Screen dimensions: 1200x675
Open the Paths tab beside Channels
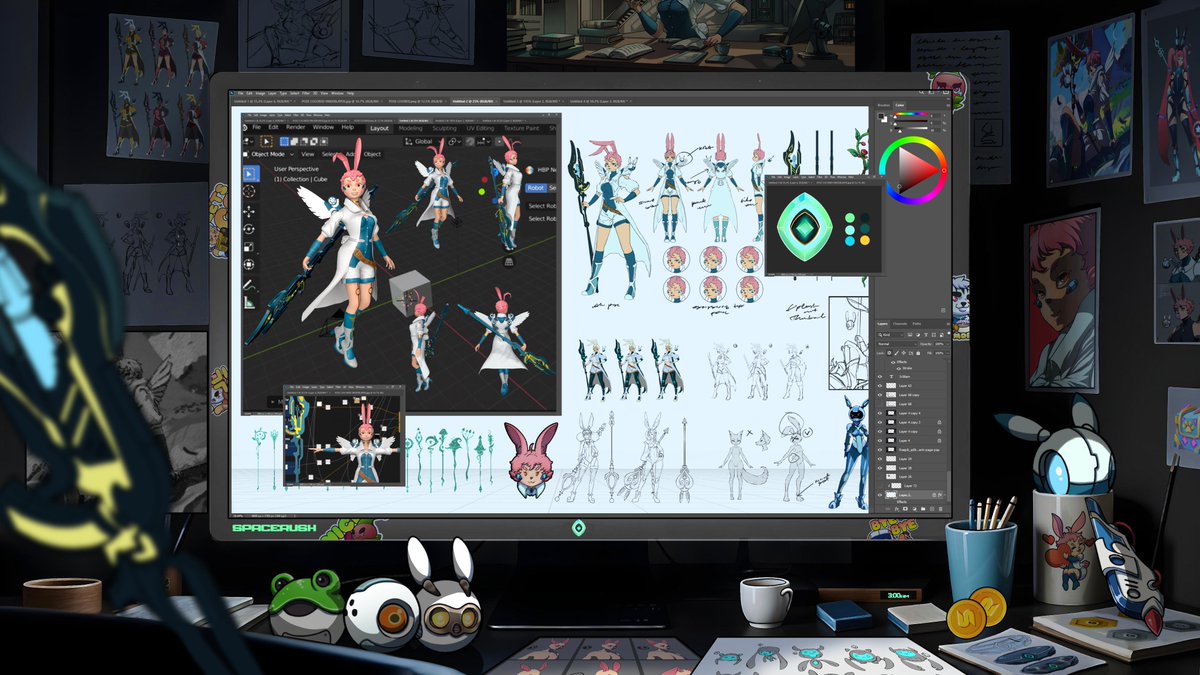point(917,324)
